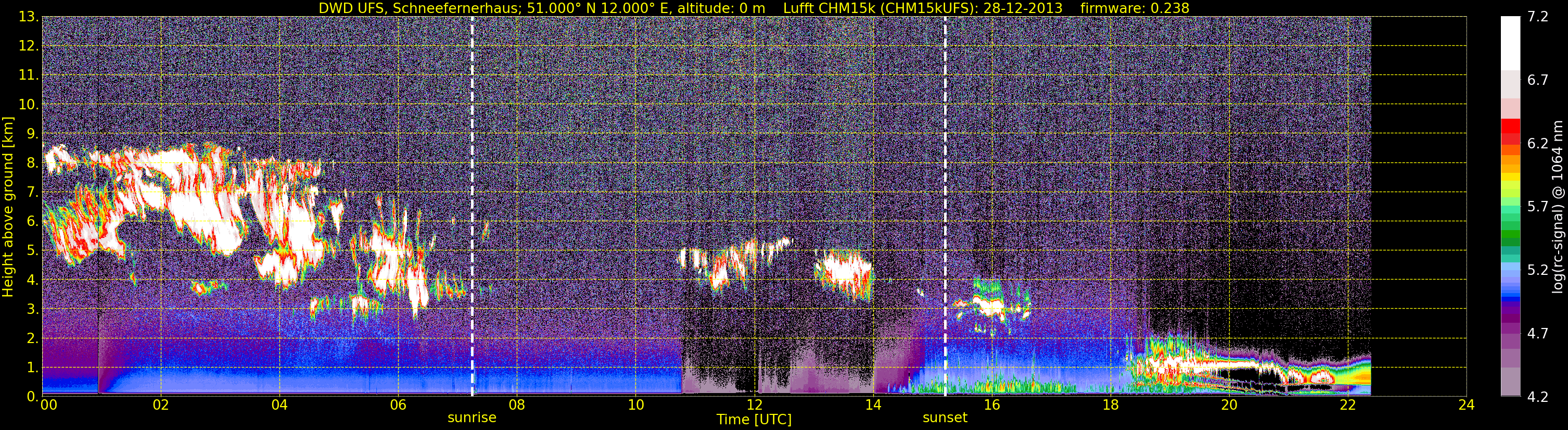Click the 7.2 colorbar tick label
This screenshot has width=1568, height=430.
1538,17
